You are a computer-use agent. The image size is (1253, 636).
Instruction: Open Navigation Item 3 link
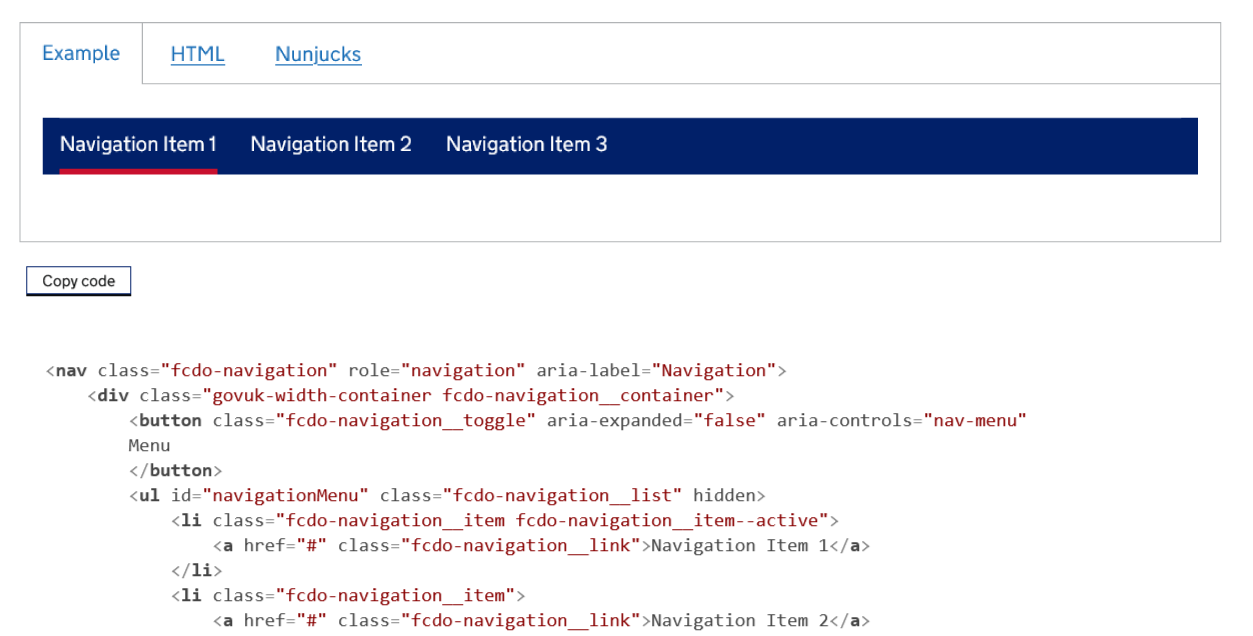click(x=526, y=144)
